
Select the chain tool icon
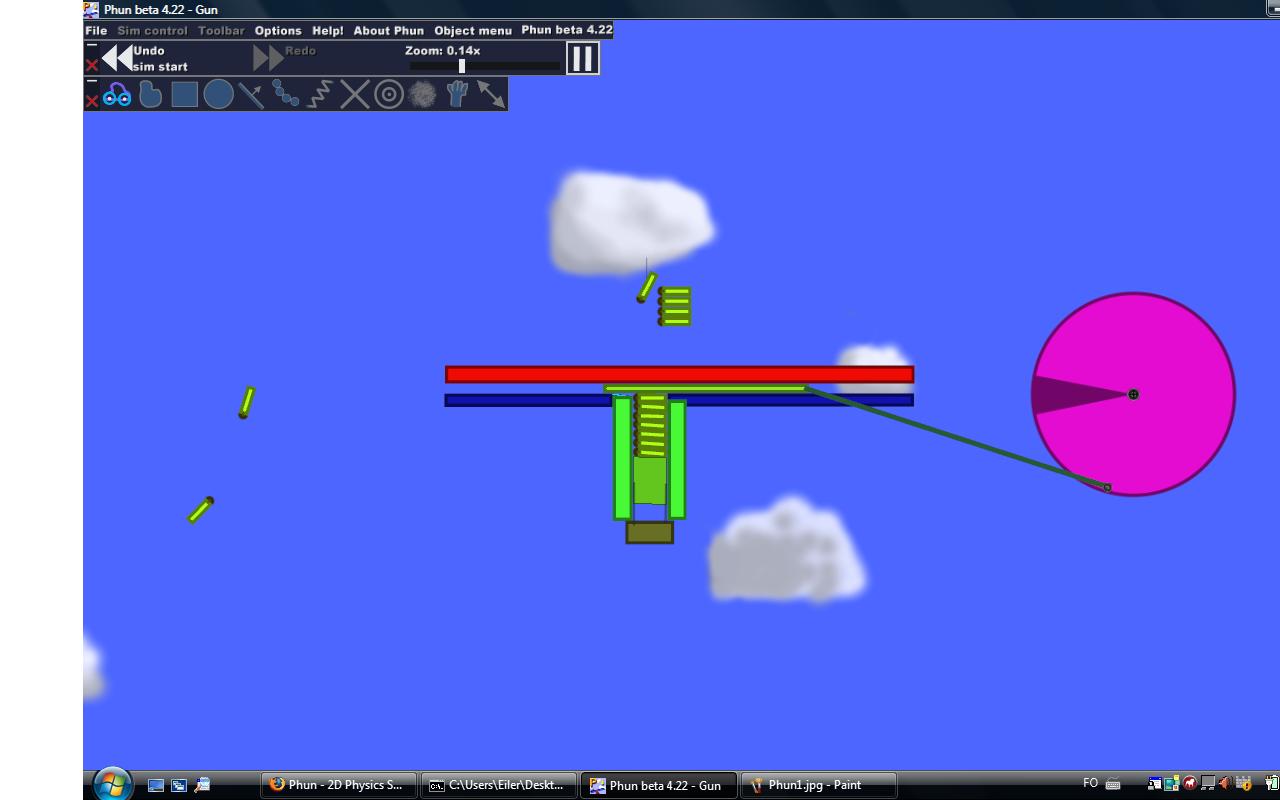coord(286,95)
